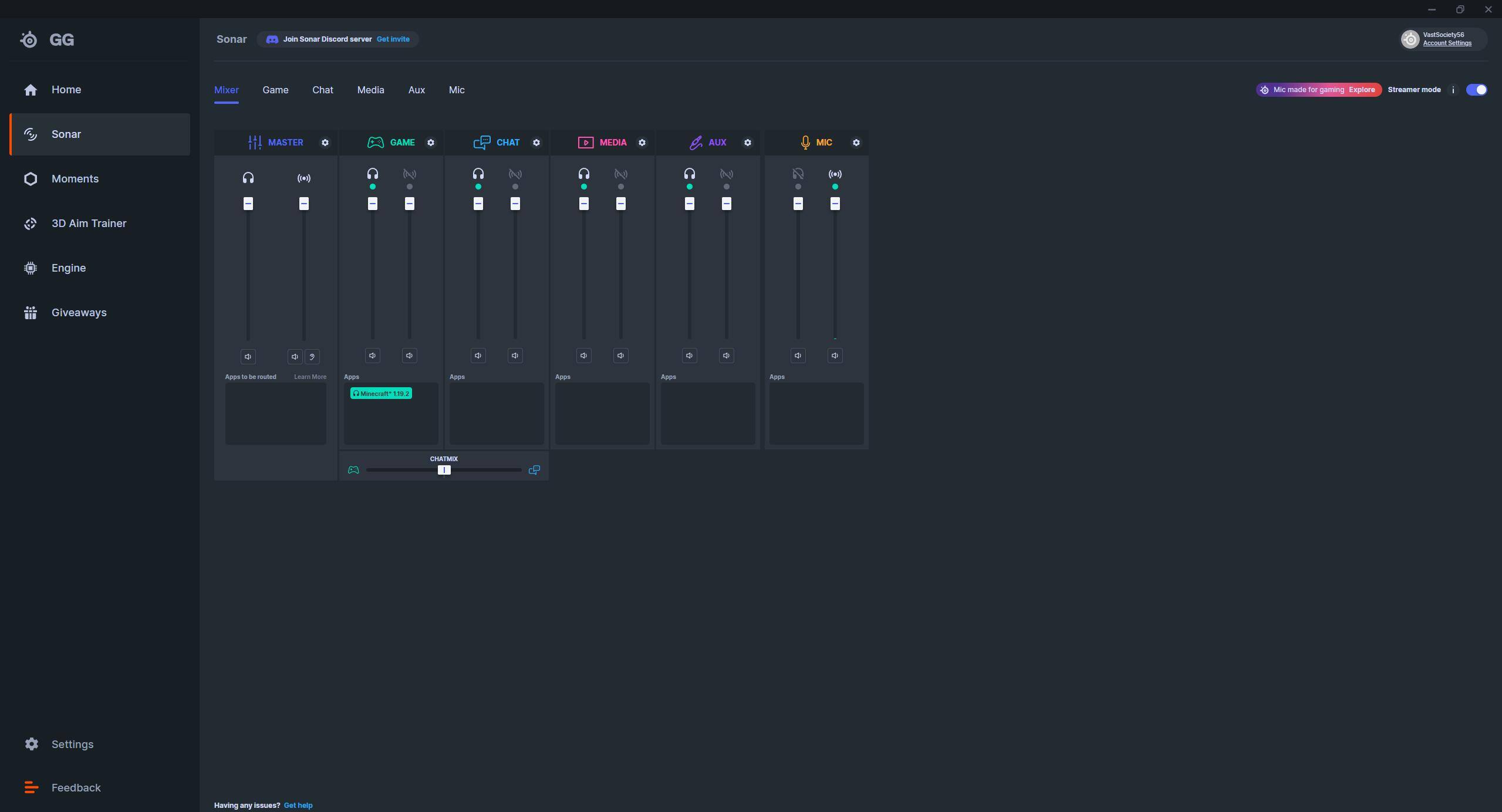Click the CHATMIX slider handle

(x=444, y=470)
